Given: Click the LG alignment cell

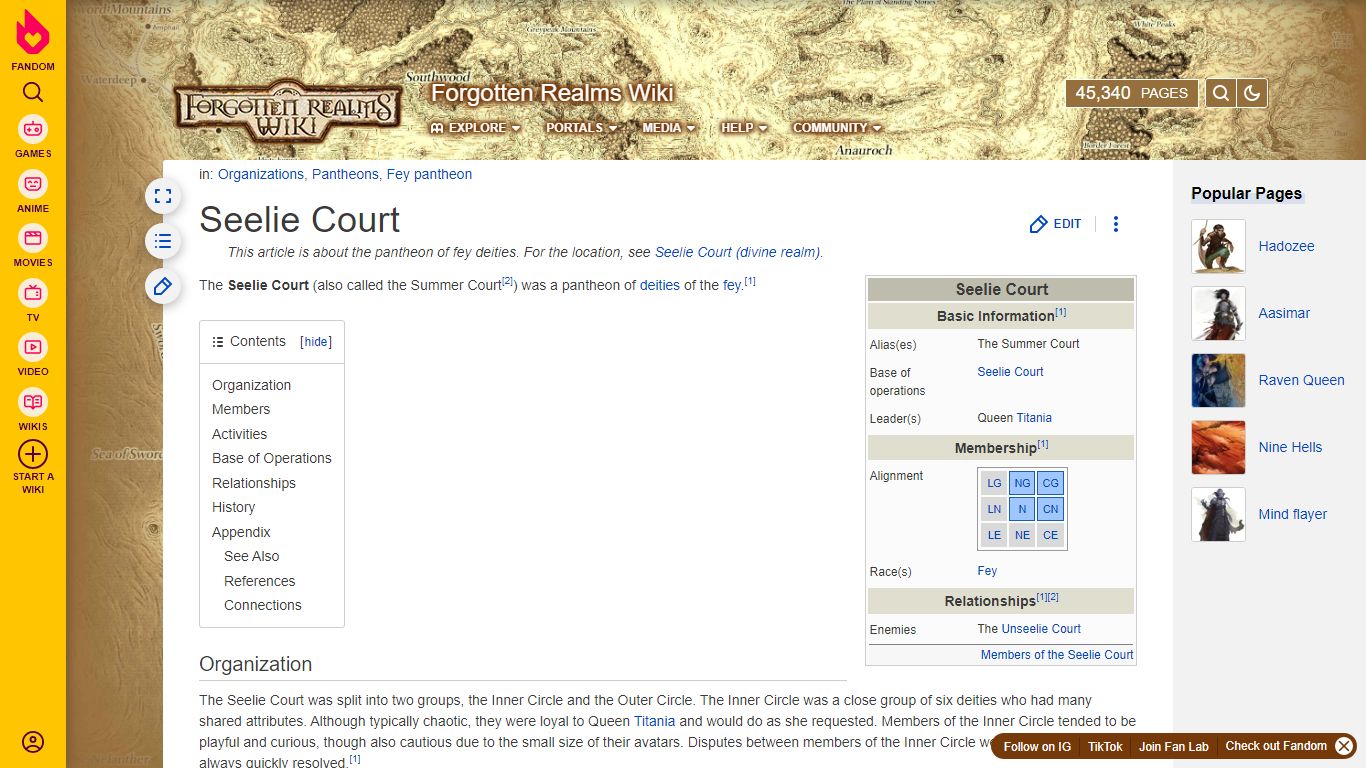Looking at the screenshot, I should tap(994, 483).
